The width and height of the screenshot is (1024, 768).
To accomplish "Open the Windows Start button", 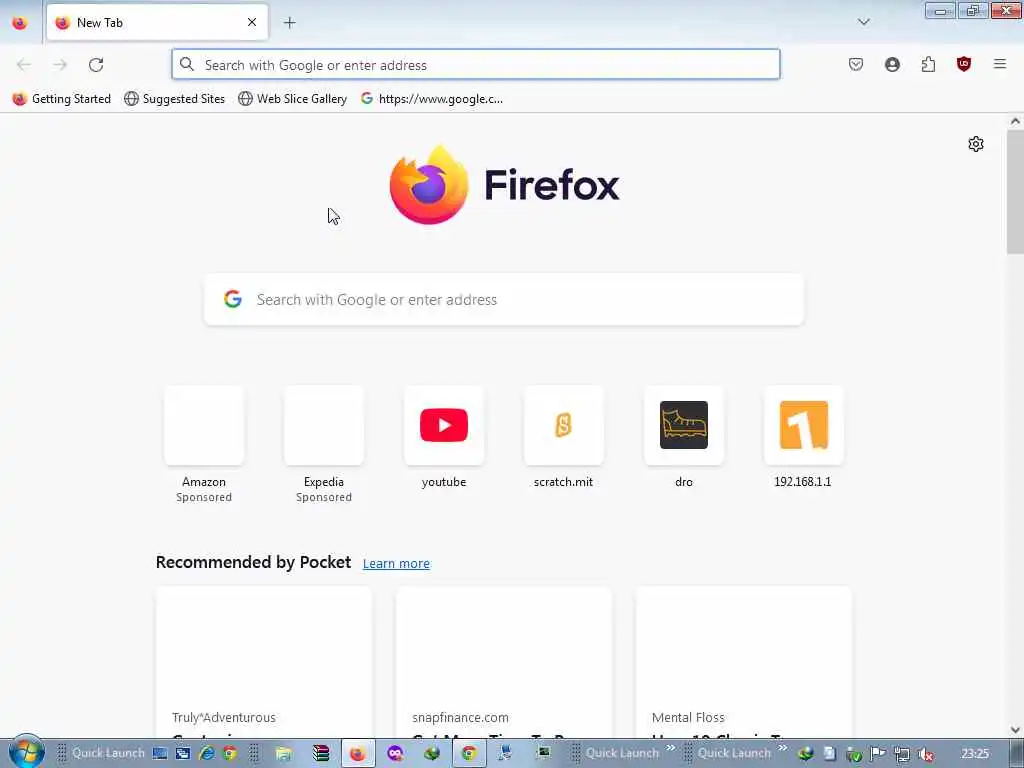I will (26, 752).
